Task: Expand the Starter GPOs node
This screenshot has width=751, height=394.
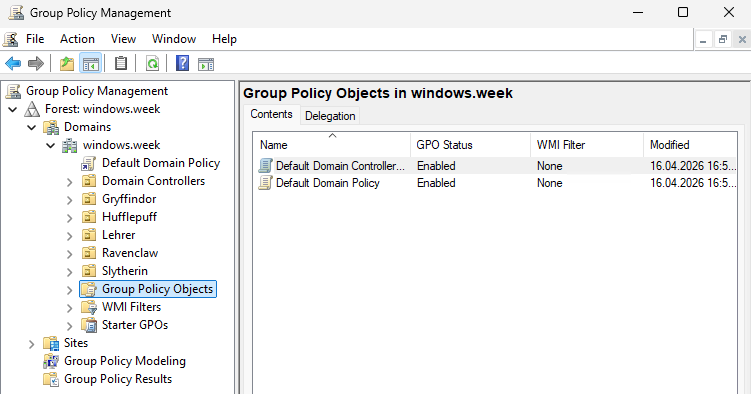Action: tap(69, 326)
